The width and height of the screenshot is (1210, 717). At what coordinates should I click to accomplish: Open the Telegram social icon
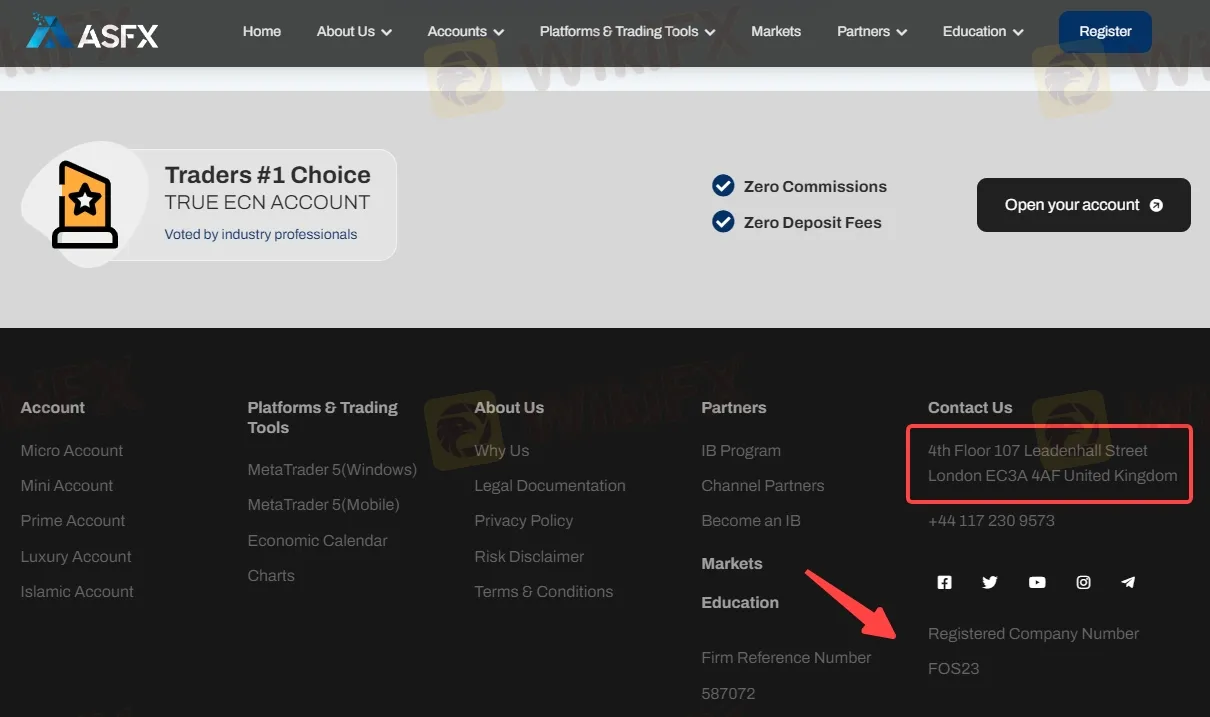[x=1128, y=582]
